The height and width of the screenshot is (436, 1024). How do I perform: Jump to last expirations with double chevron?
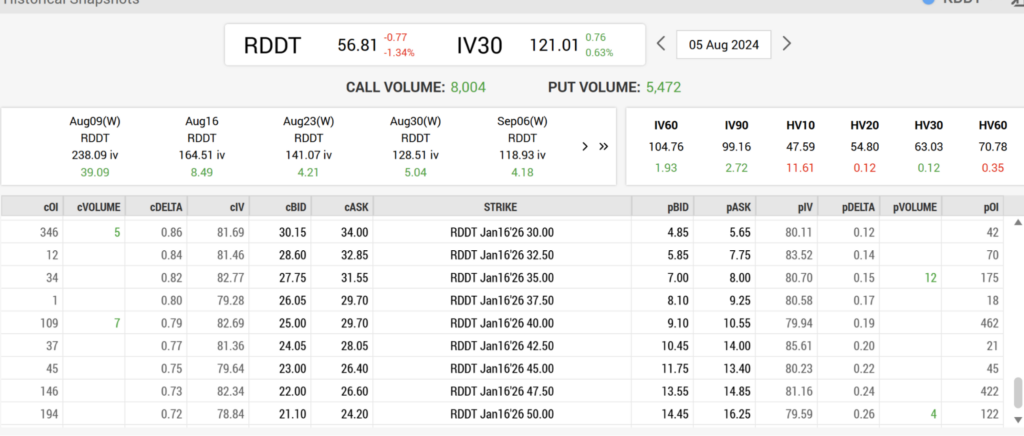[x=603, y=146]
